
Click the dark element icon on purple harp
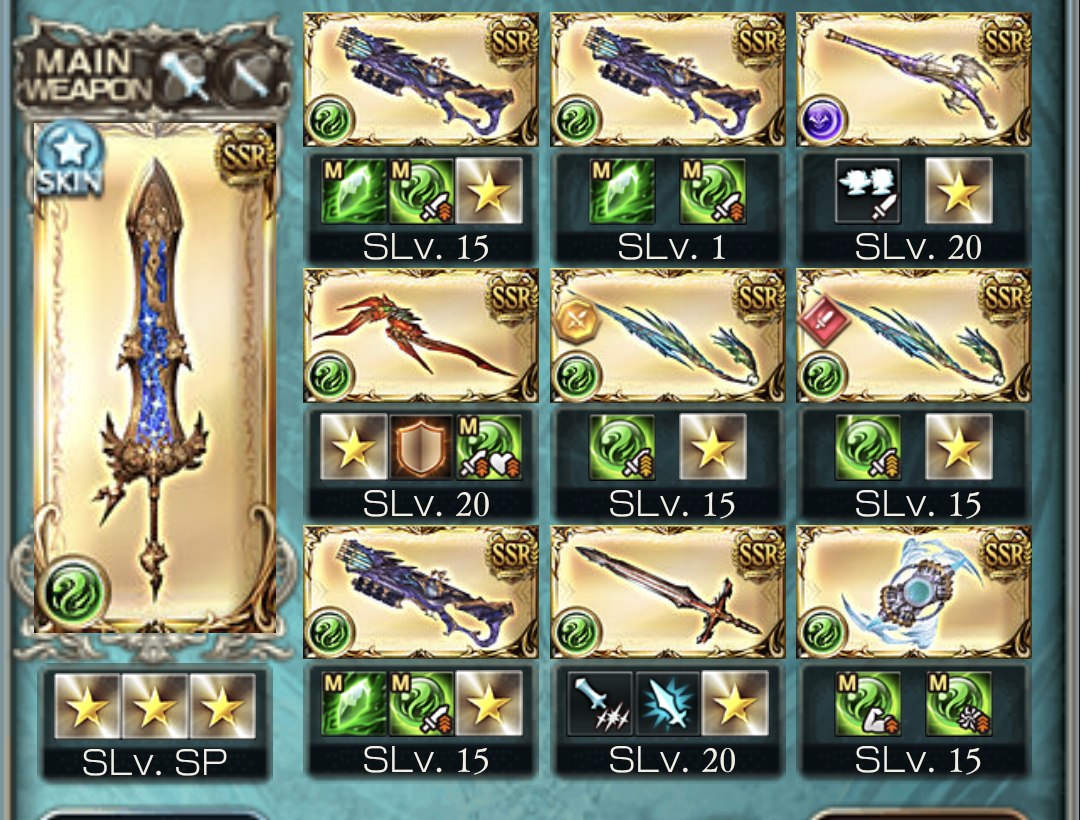click(x=823, y=119)
